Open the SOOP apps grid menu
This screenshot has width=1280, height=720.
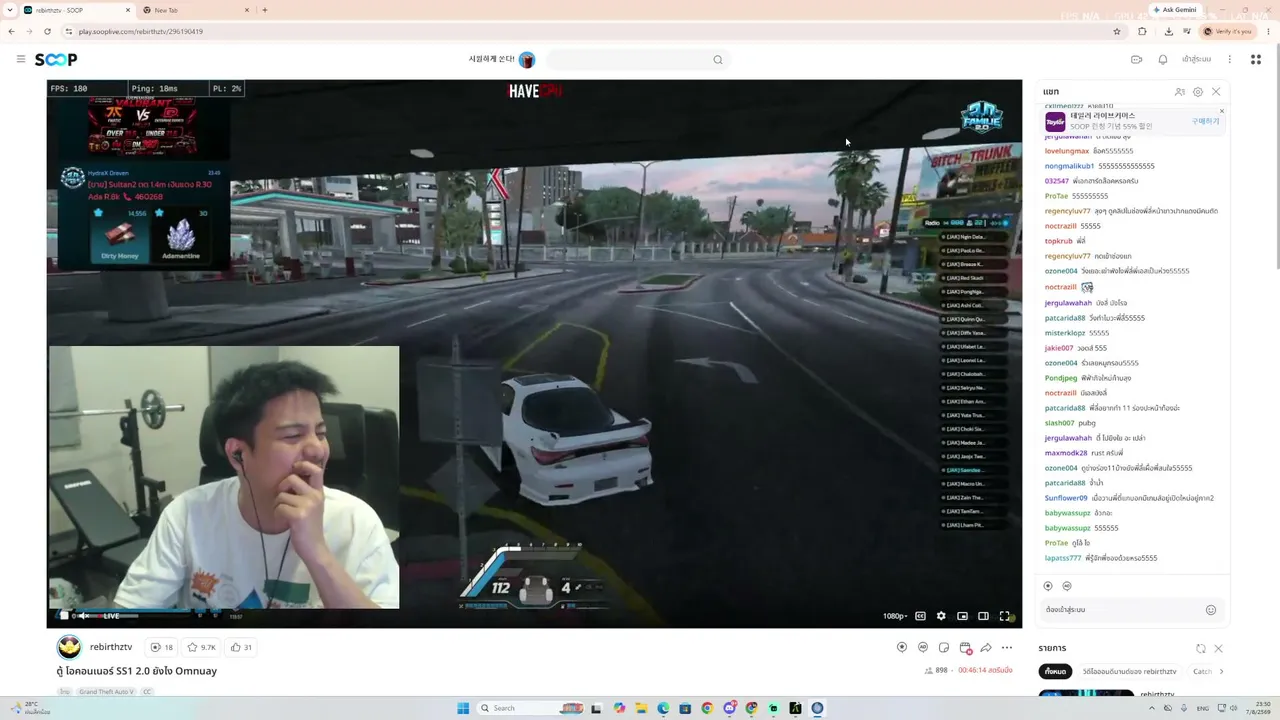tap(1256, 59)
